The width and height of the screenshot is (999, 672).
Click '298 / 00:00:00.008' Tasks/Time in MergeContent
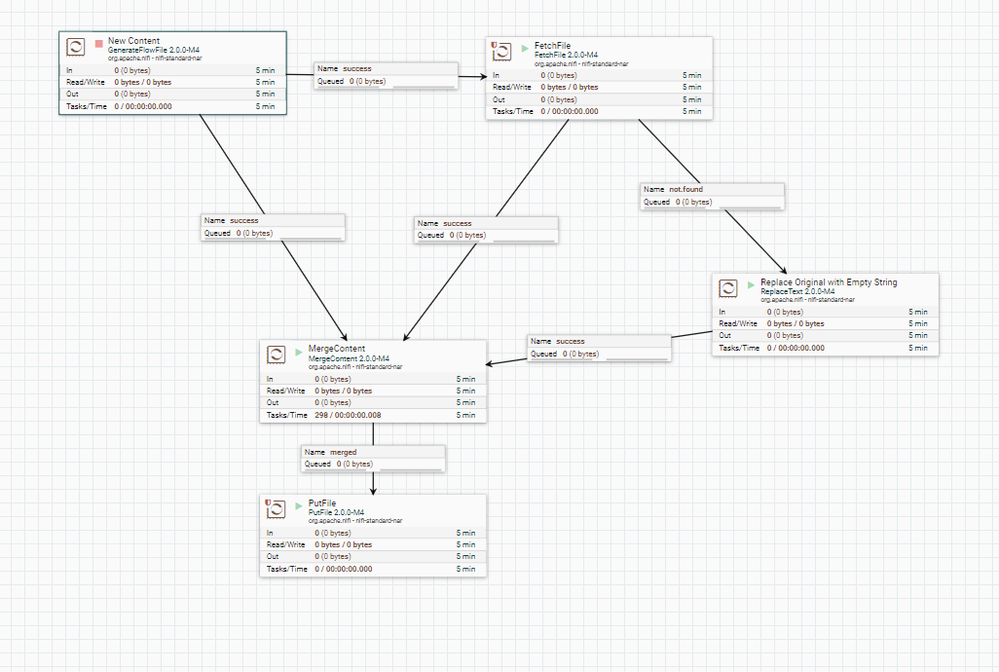(348, 415)
